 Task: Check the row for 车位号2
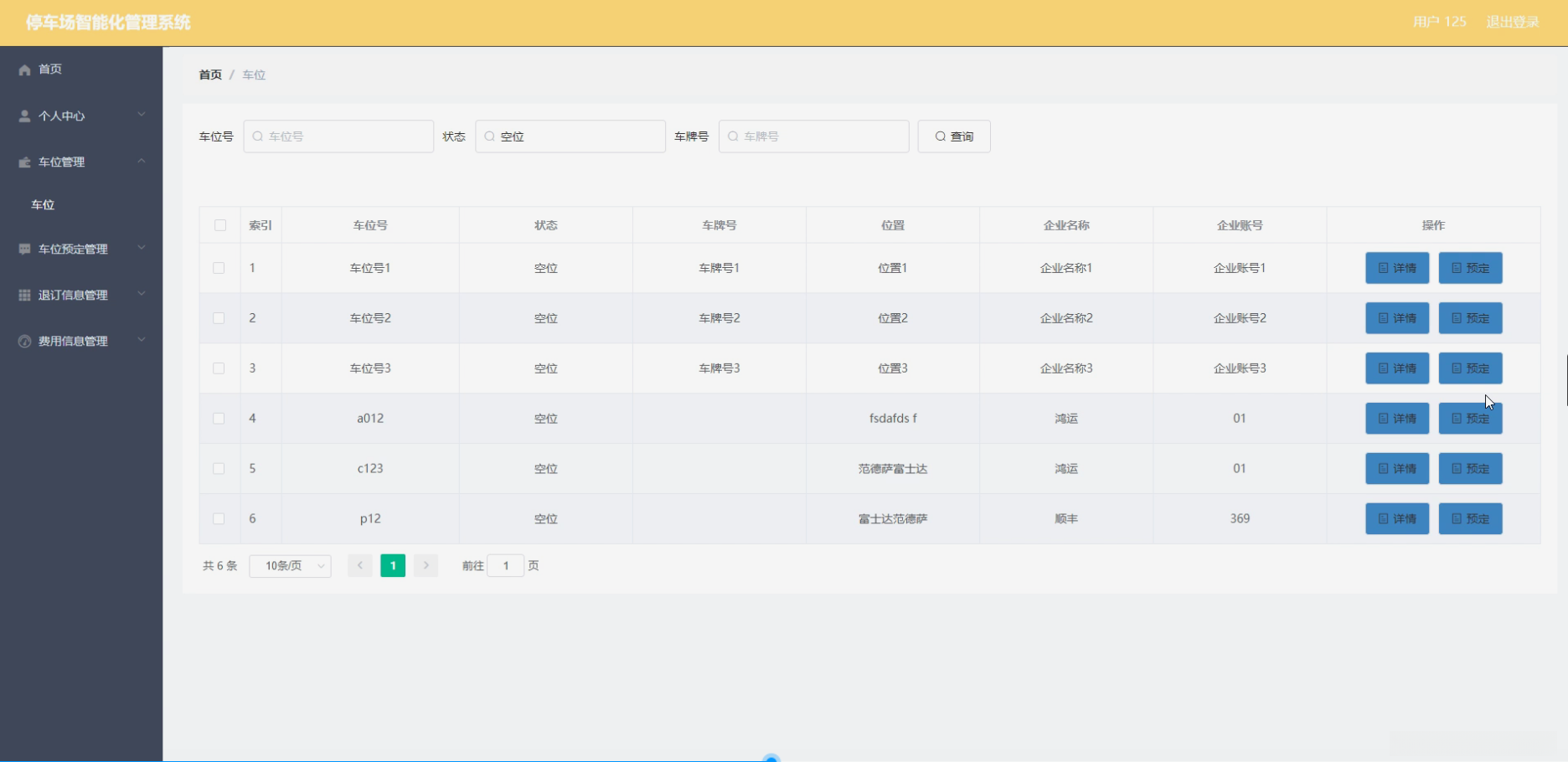click(219, 318)
